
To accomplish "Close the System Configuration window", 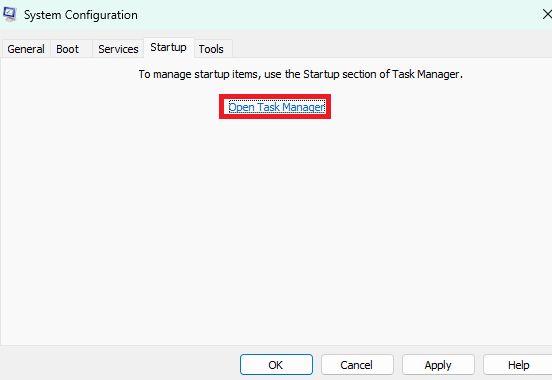I will pos(547,14).
